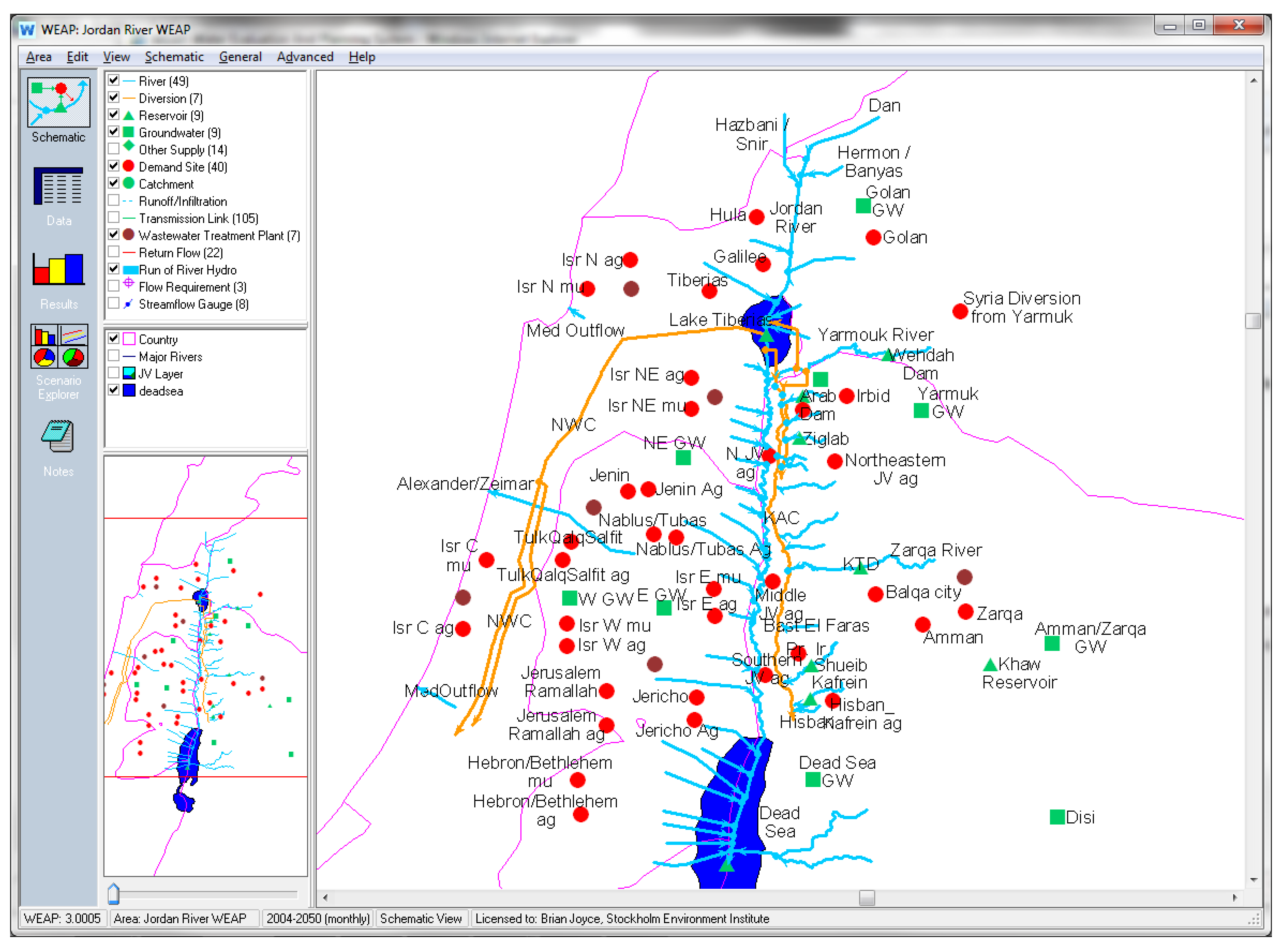The height and width of the screenshot is (952, 1282).
Task: Click the vertical scrollbar down arrow
Action: click(x=1253, y=880)
